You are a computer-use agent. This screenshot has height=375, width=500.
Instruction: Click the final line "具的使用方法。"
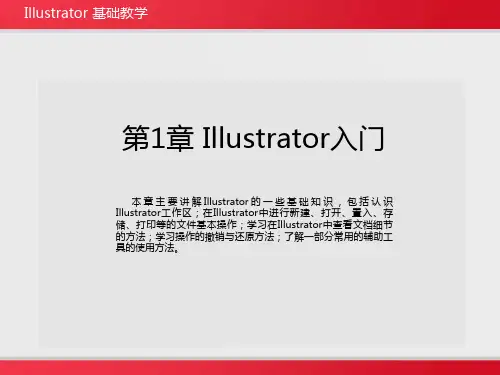[147, 248]
